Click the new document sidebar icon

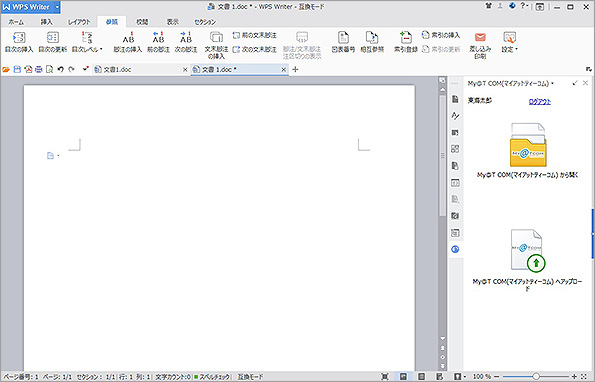tap(455, 99)
